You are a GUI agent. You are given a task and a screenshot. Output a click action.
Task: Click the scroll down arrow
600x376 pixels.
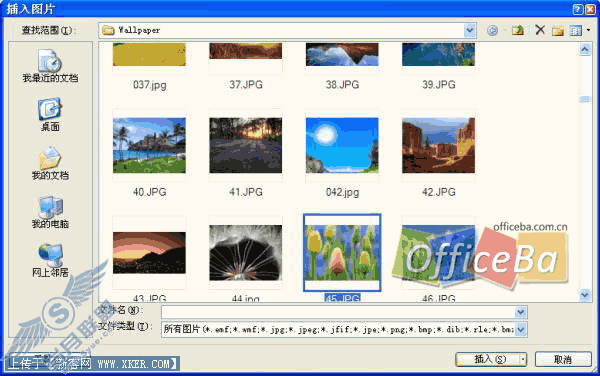pos(585,295)
